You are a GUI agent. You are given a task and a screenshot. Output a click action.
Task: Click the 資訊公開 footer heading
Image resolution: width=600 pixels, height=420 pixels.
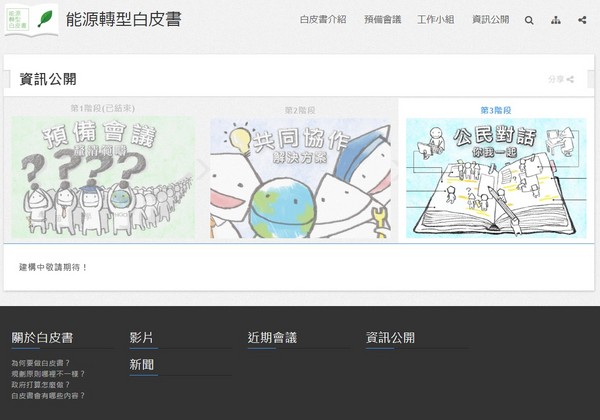click(x=390, y=338)
